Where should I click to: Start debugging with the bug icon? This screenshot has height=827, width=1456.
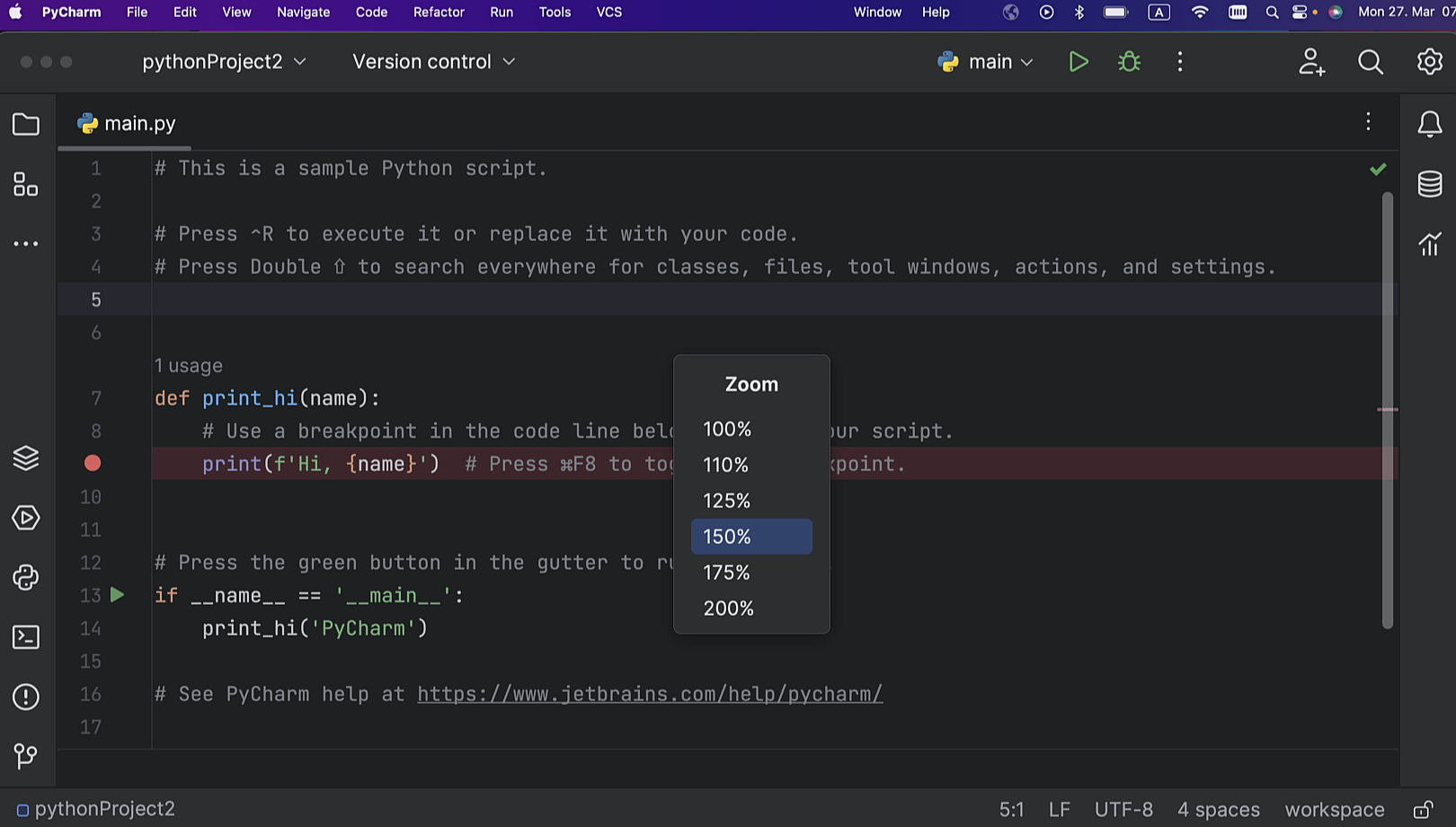[1128, 61]
